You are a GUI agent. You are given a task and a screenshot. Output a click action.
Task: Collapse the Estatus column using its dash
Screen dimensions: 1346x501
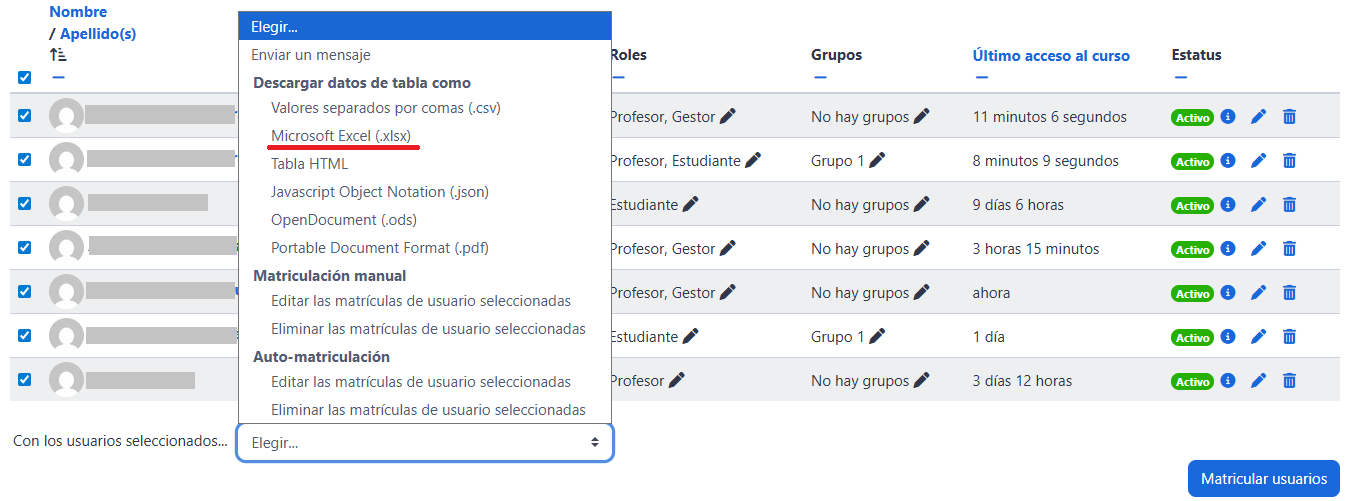pos(1181,77)
